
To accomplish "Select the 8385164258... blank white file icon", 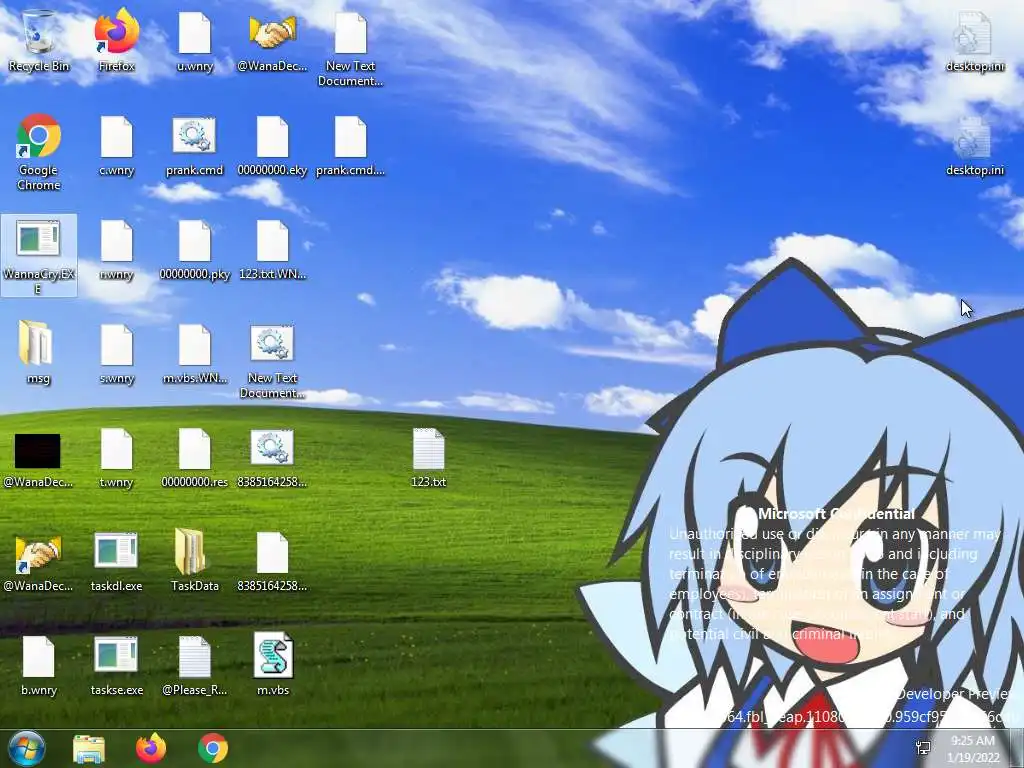I will point(272,562).
